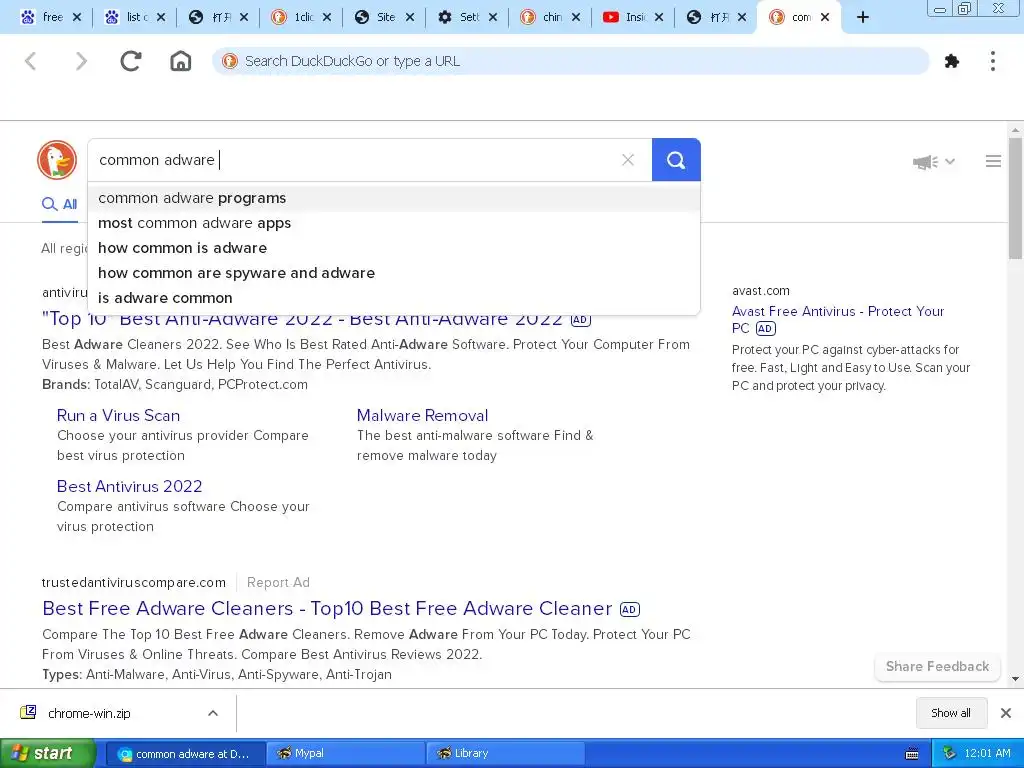The height and width of the screenshot is (768, 1024).
Task: Switch to Library taskbar window
Action: click(505, 754)
